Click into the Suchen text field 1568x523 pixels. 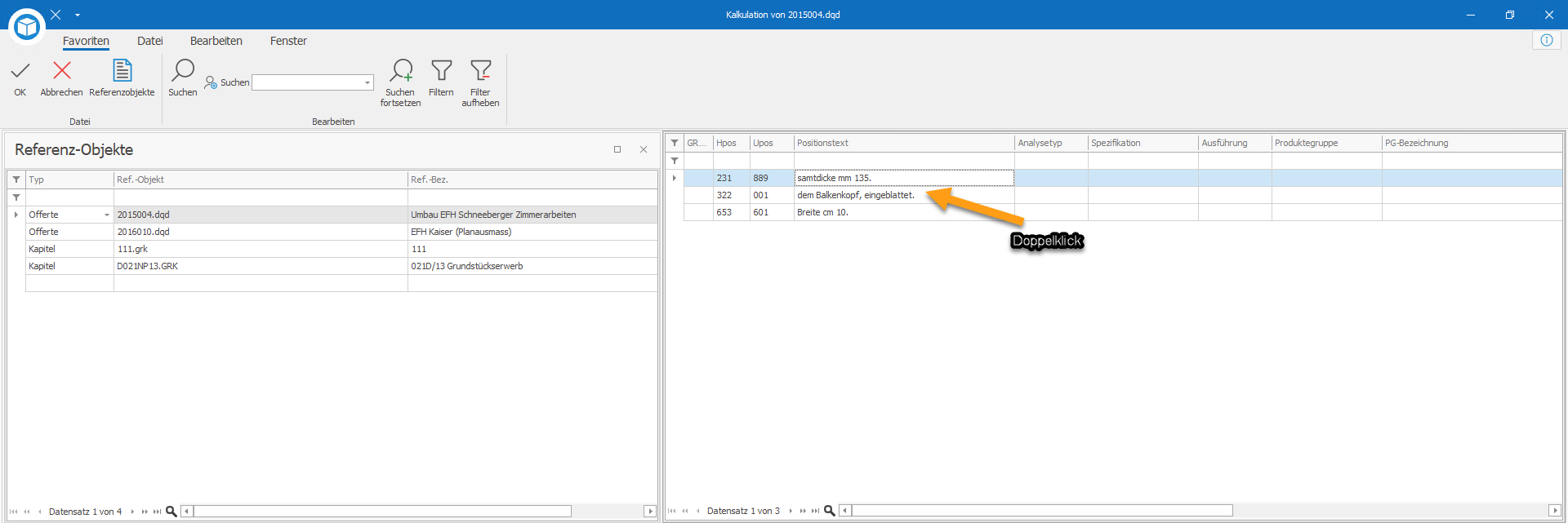[x=307, y=82]
